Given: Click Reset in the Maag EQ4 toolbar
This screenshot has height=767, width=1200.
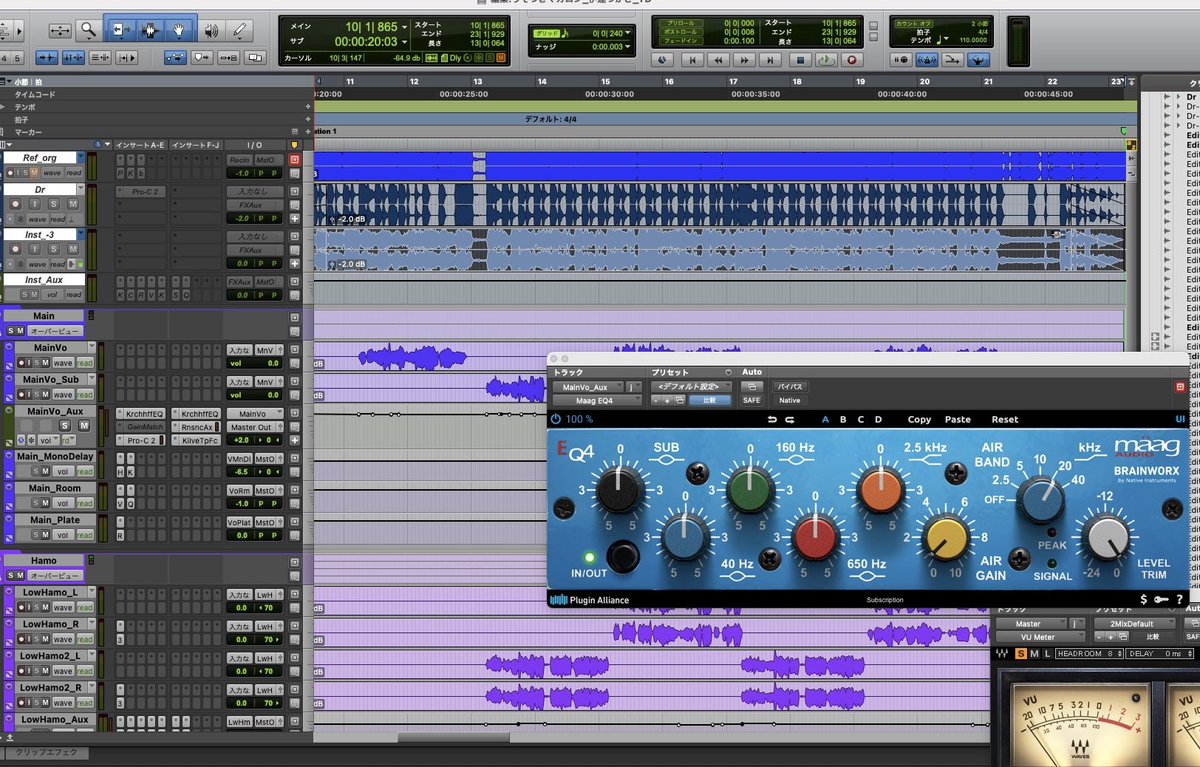Looking at the screenshot, I should [x=1005, y=419].
